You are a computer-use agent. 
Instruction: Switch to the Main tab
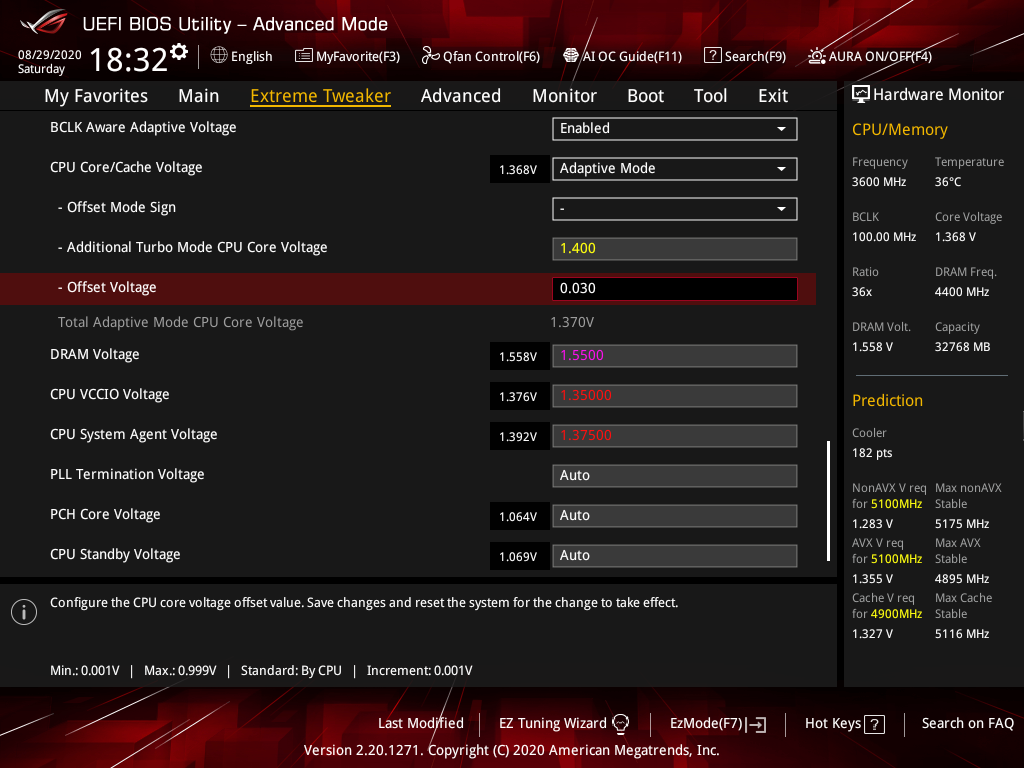click(x=199, y=96)
